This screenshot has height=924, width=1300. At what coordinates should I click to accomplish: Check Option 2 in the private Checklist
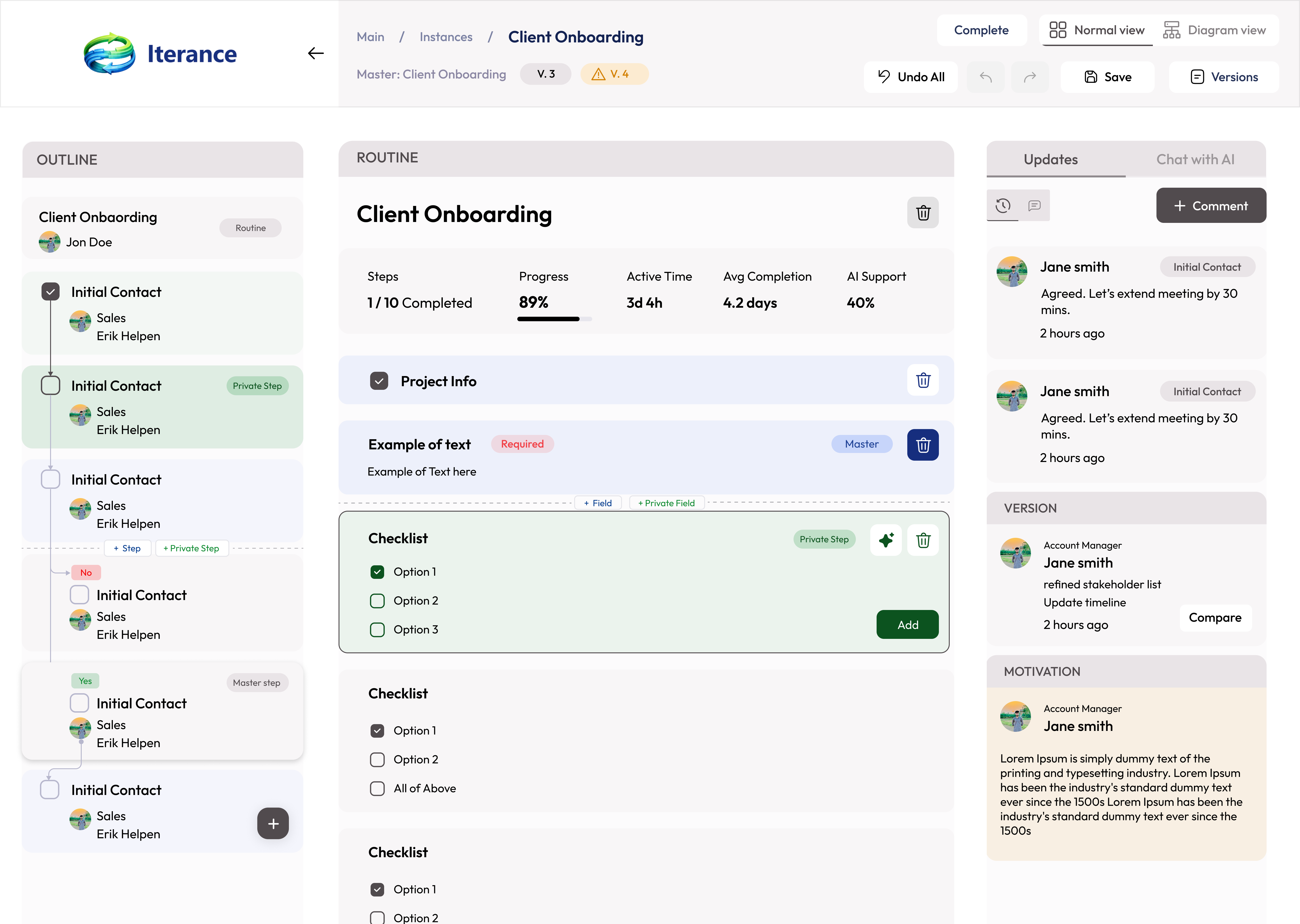(x=377, y=601)
